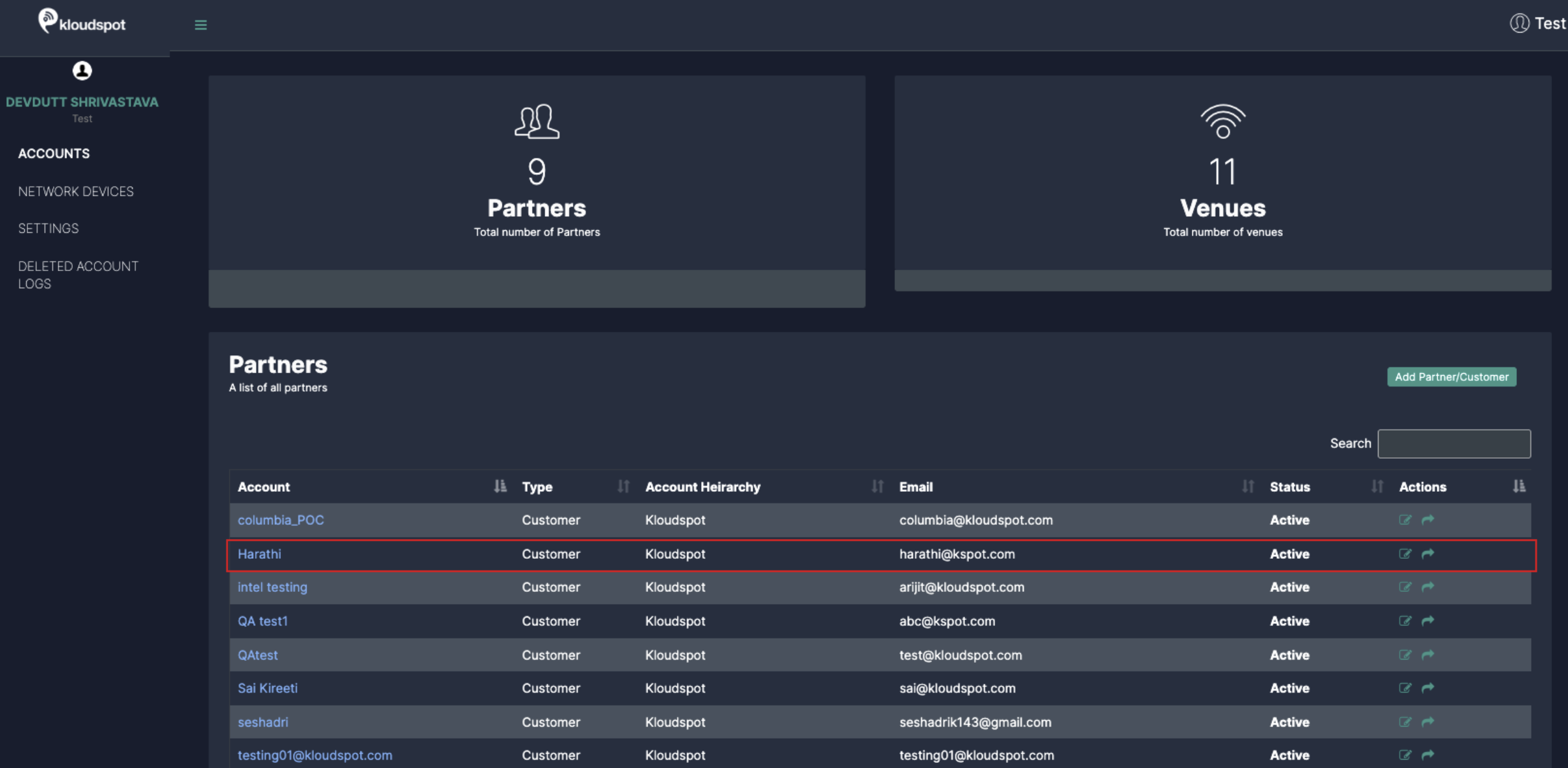Edit the intel testing account
The height and width of the screenshot is (768, 1568).
[1405, 587]
